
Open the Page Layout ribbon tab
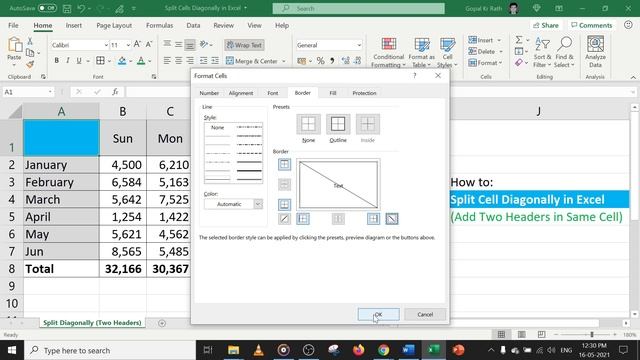click(x=114, y=25)
